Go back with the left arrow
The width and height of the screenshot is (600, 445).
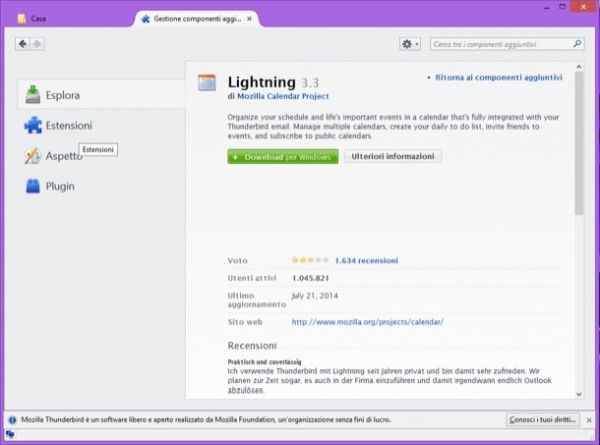point(24,44)
